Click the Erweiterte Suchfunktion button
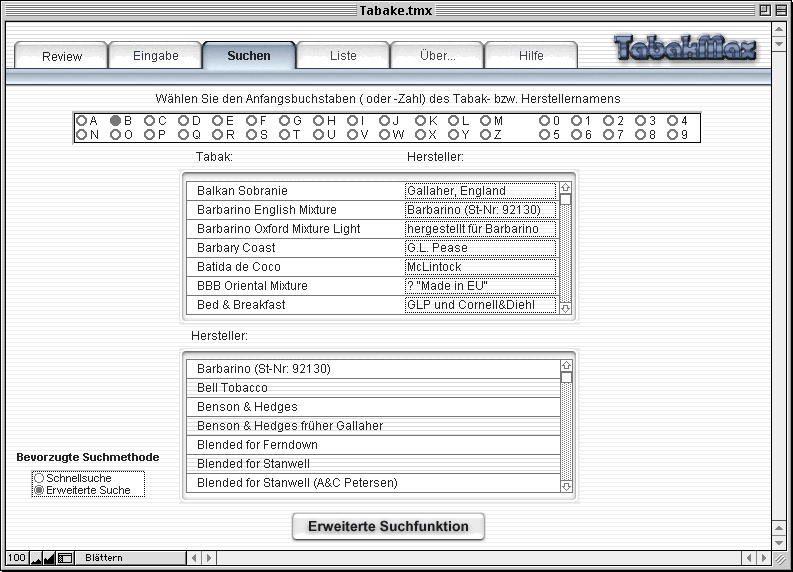The height and width of the screenshot is (572, 793). (x=388, y=526)
